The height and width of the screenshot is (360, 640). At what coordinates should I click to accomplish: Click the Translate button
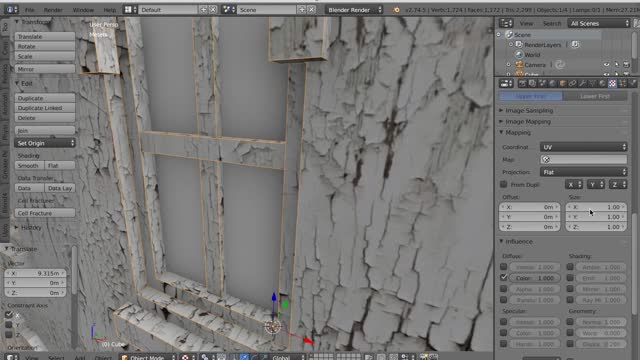pyautogui.click(x=45, y=36)
